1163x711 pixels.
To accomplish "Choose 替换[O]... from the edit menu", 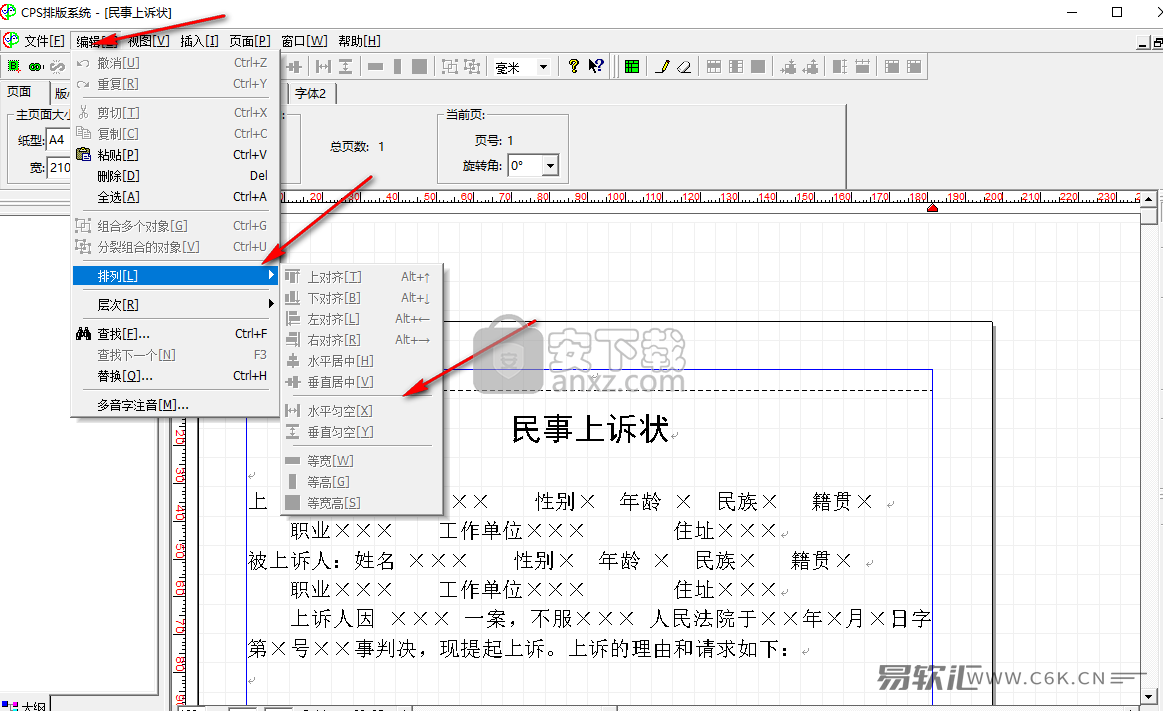I will [175, 376].
